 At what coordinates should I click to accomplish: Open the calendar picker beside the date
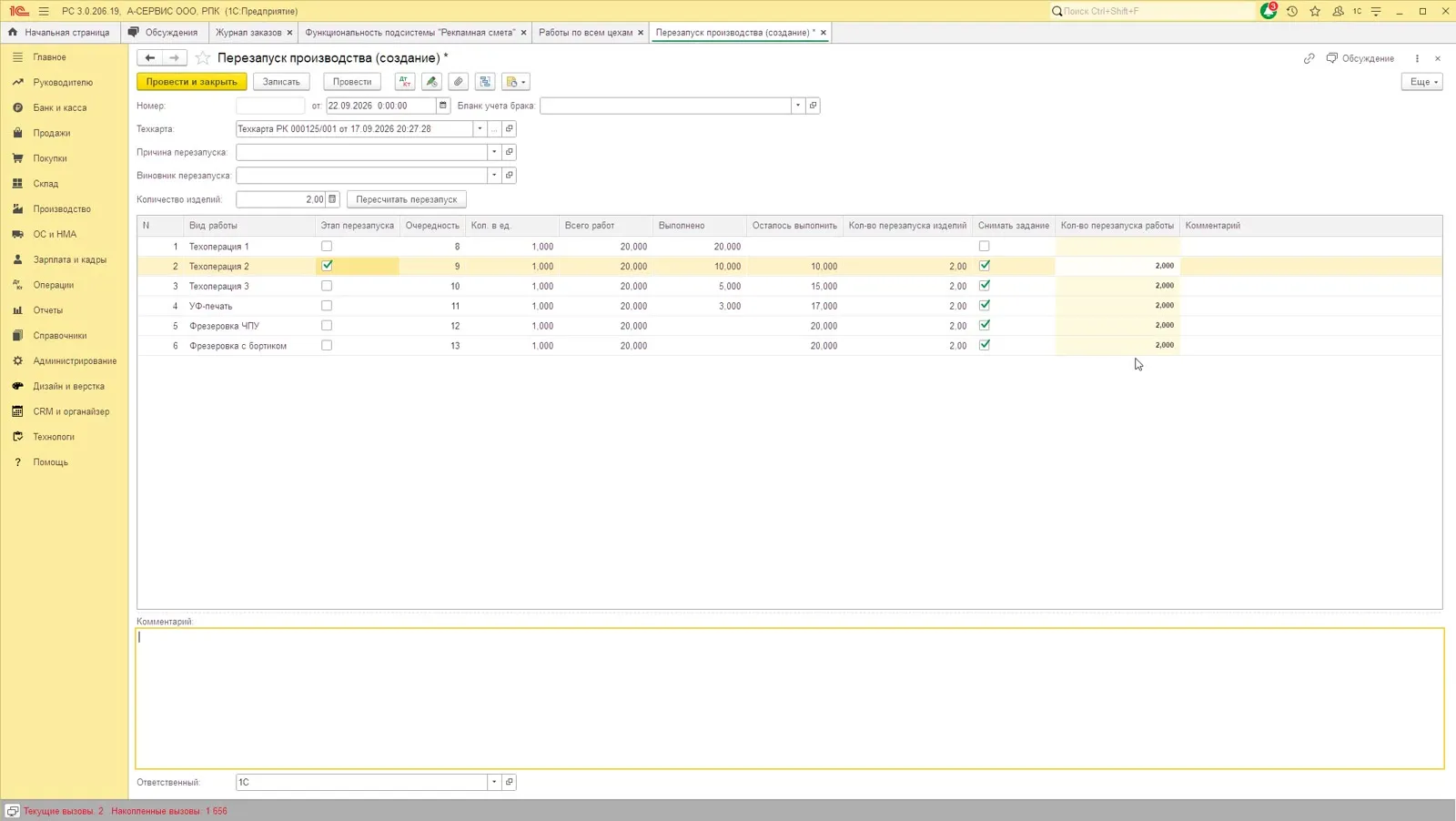pyautogui.click(x=443, y=106)
